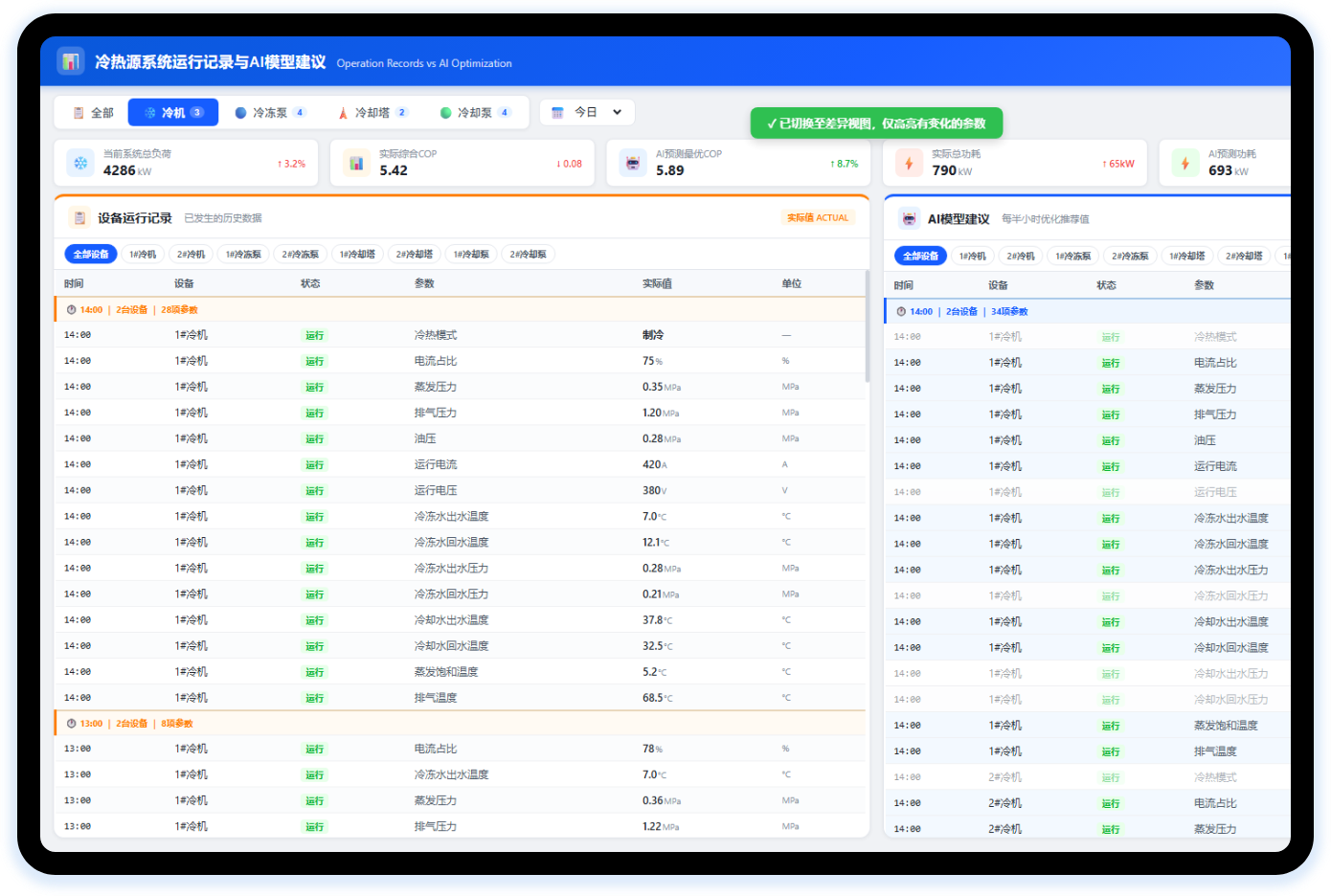The width and height of the screenshot is (1331, 896).
Task: Filter 设备运行记录 by 1#冷却泵 chip
Action: [x=471, y=255]
